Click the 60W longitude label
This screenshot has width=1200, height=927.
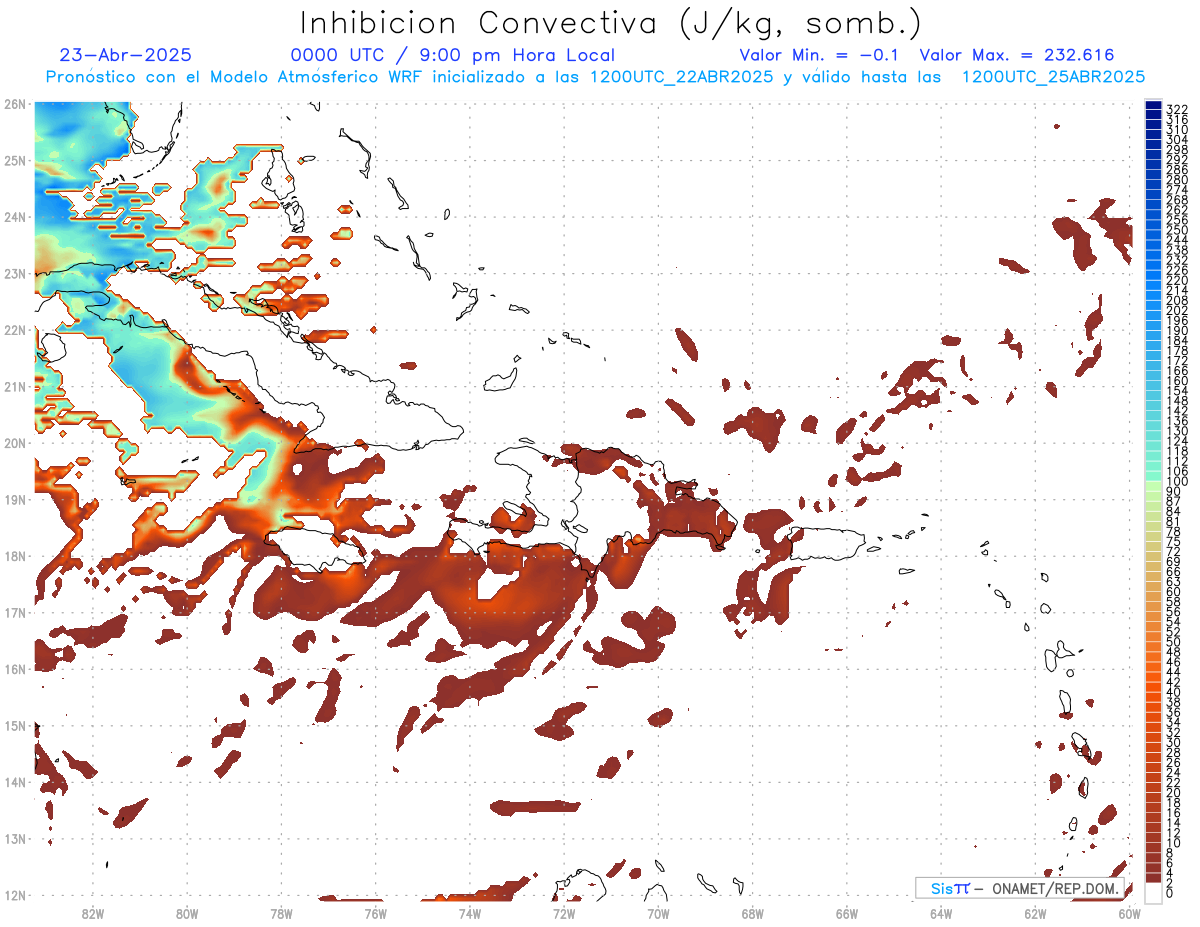1129,913
